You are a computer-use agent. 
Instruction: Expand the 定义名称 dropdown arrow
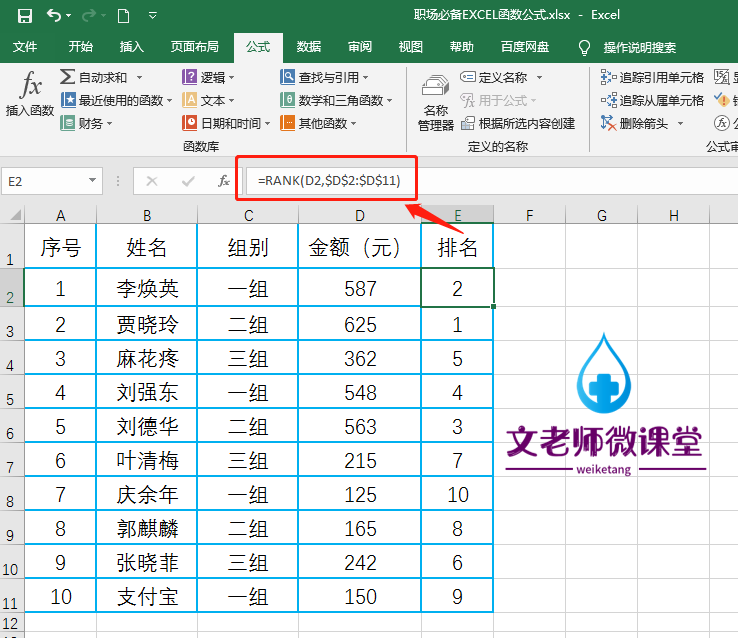point(539,77)
